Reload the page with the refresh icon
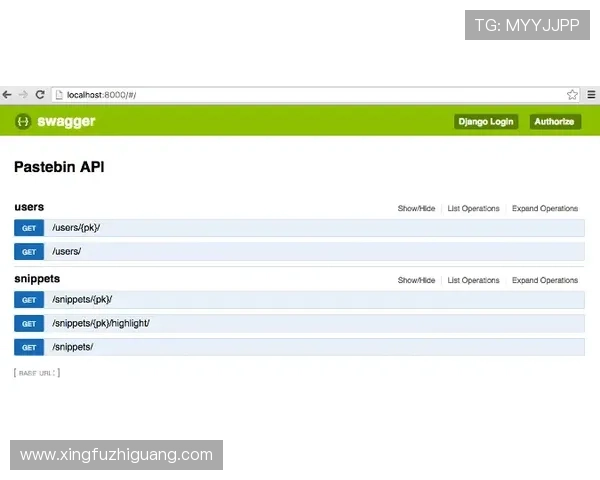Image resolution: width=600 pixels, height=480 pixels. (x=40, y=95)
